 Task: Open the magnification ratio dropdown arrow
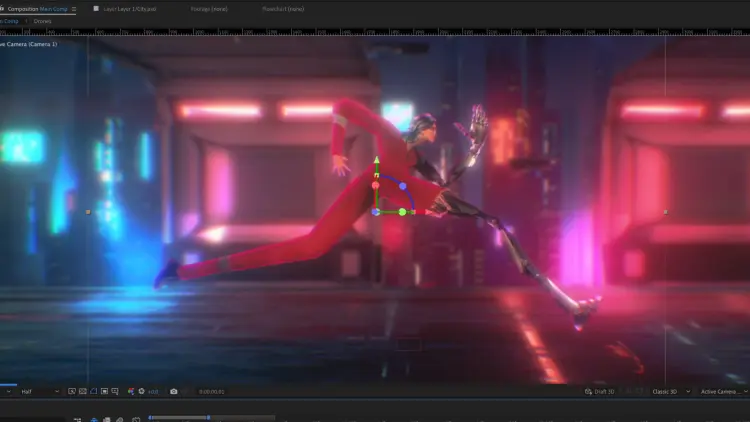[8, 391]
